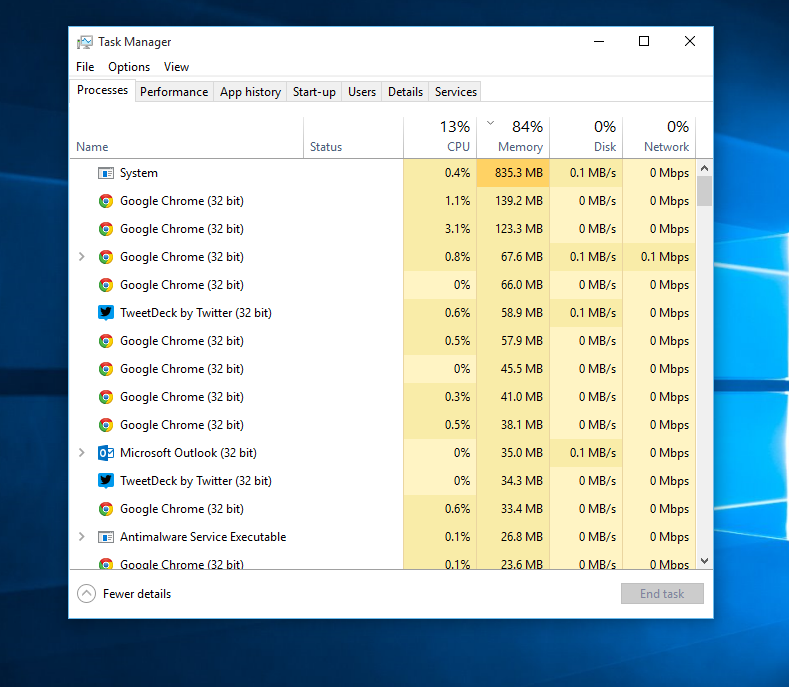The image size is (789, 687).
Task: Sort by the Network column header
Action: click(659, 138)
